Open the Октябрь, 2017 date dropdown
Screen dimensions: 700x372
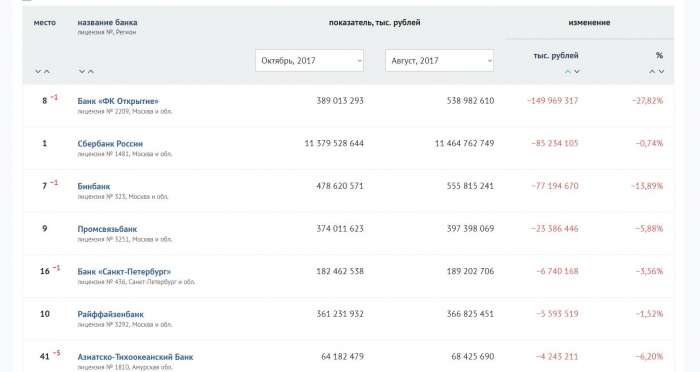coord(309,60)
